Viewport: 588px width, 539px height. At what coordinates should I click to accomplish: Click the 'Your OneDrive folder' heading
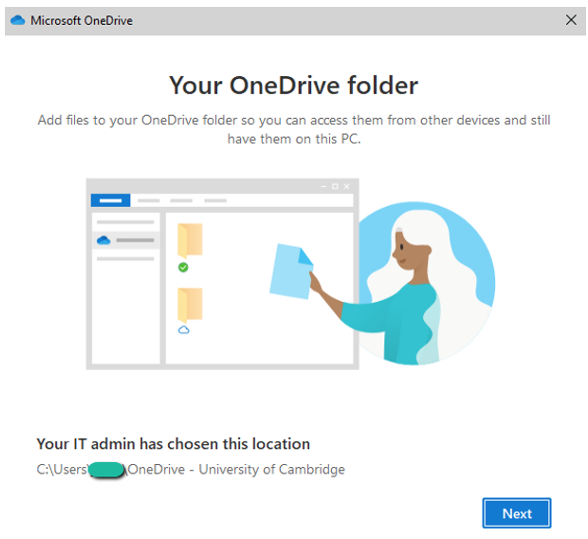[294, 85]
